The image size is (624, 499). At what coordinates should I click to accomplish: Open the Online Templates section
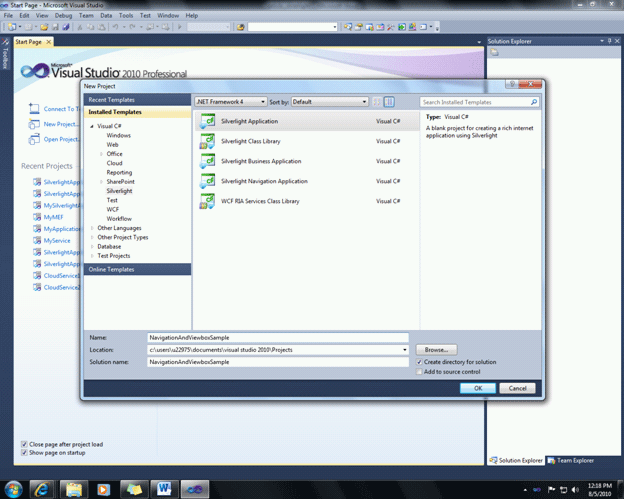(137, 269)
